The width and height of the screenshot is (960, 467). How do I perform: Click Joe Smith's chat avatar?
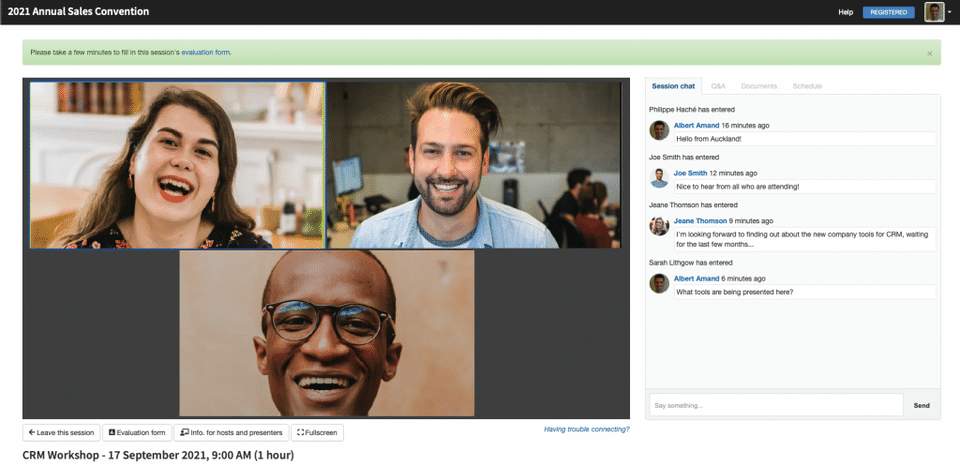tap(659, 178)
